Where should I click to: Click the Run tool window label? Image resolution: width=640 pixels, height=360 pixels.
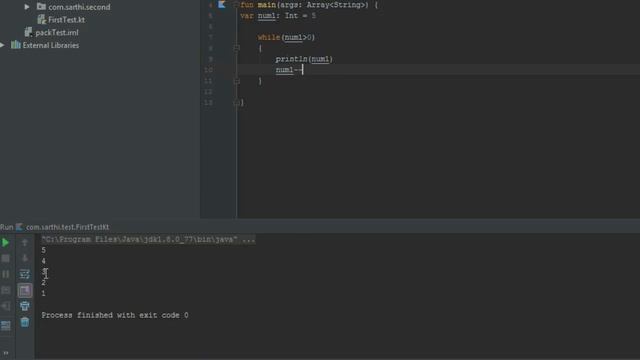7,227
